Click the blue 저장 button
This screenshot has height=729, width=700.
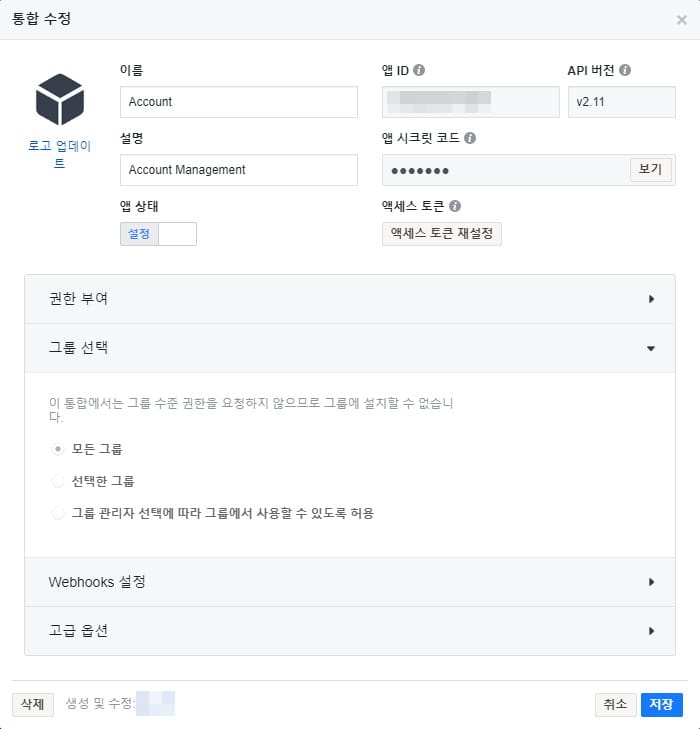(661, 704)
